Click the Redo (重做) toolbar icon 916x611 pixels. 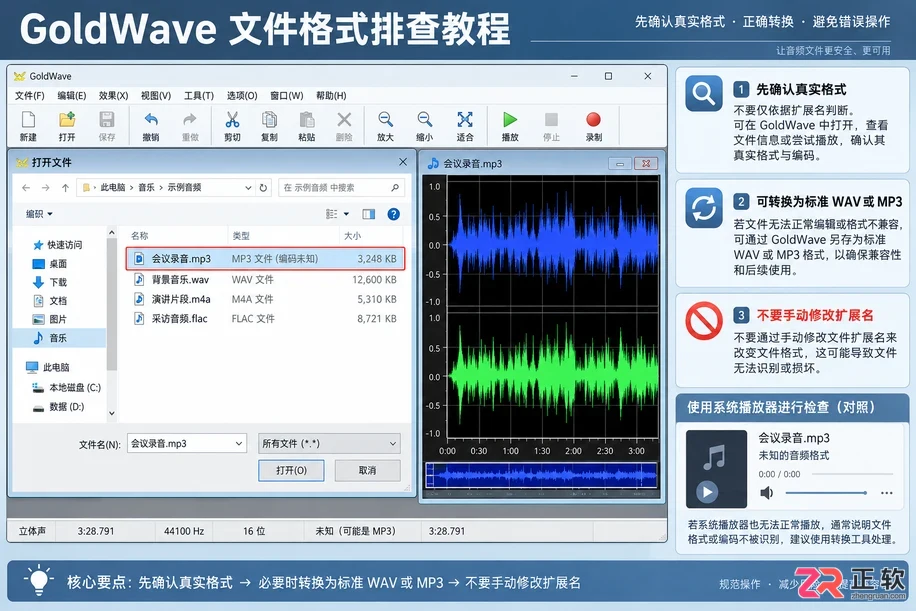tap(190, 120)
